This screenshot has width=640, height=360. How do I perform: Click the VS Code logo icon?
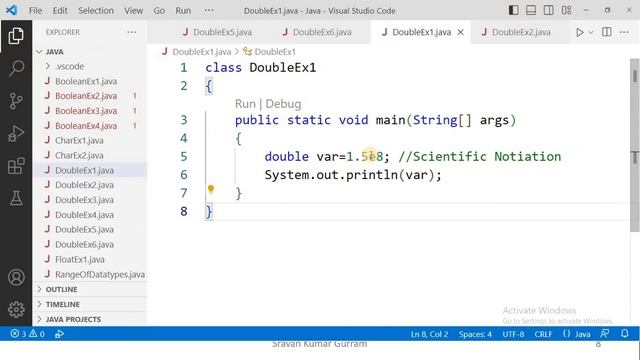[x=11, y=10]
